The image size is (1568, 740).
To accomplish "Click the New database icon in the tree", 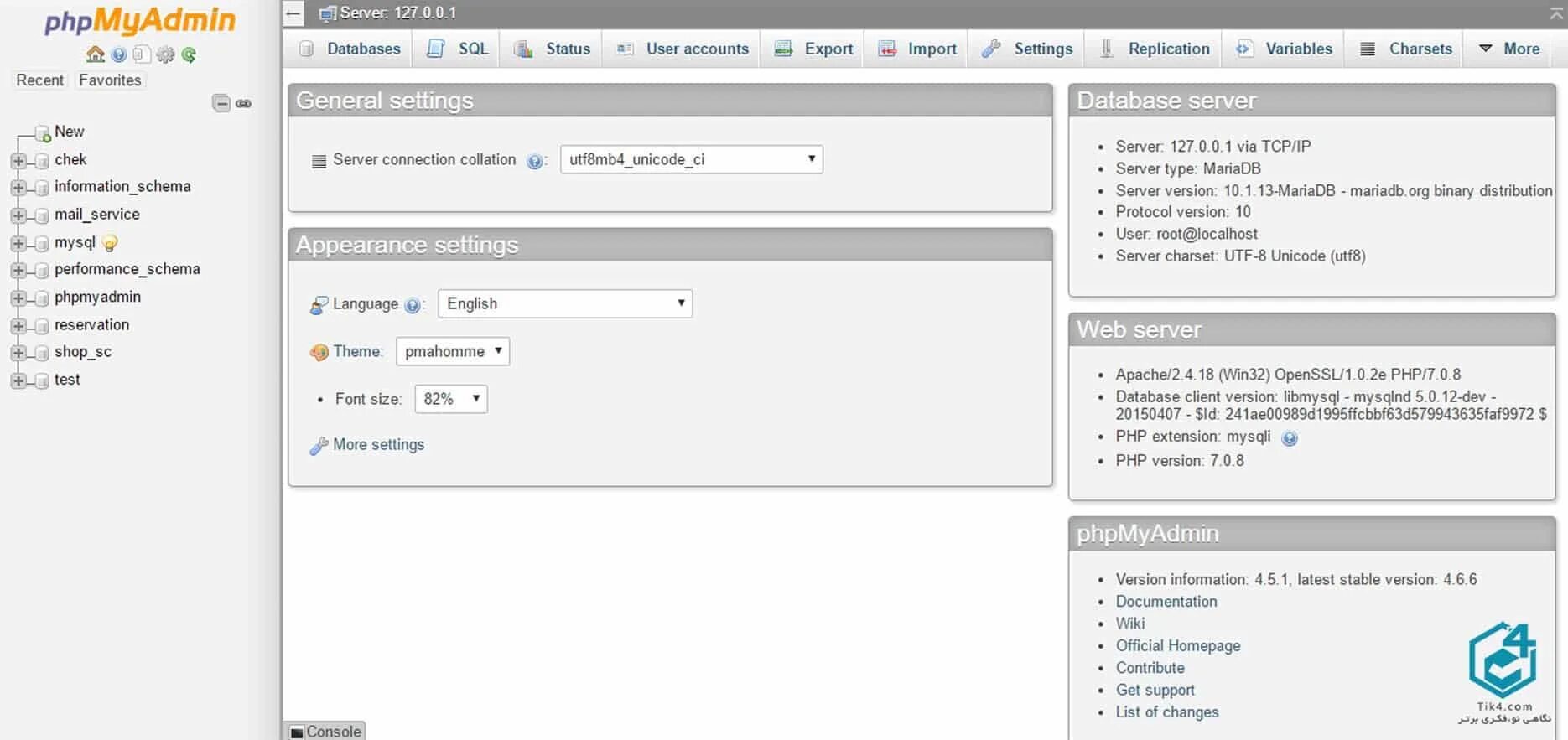I will tap(43, 134).
